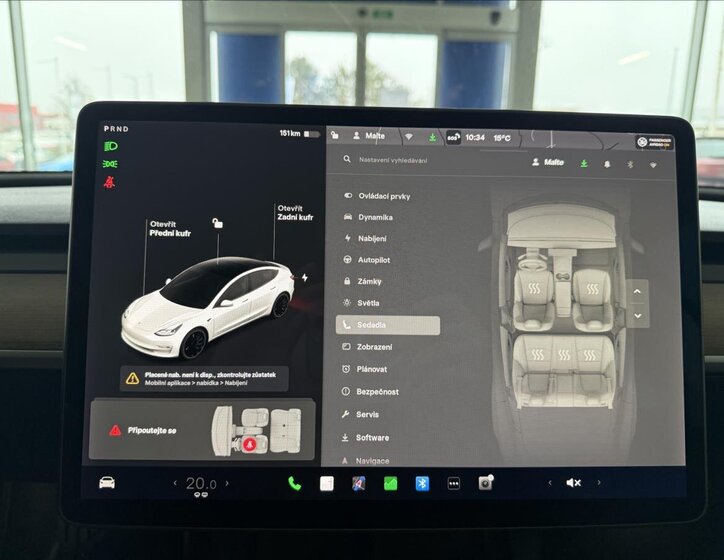Tap the 151 km battery range indicator
This screenshot has width=724, height=560.
[299, 133]
